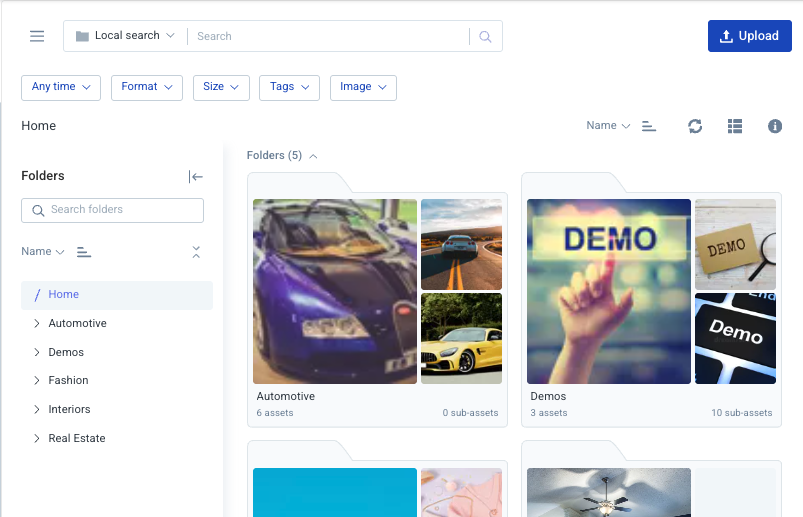Open the Local search scope dropdown
803x517 pixels.
tap(125, 36)
